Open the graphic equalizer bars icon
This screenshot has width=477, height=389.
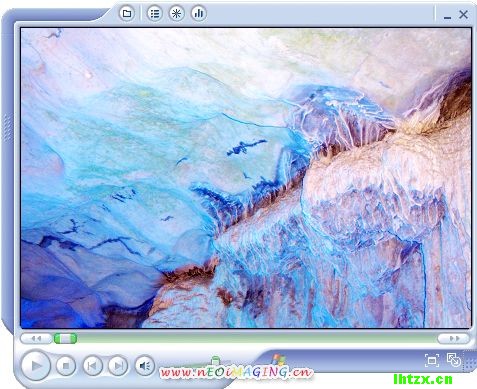click(x=199, y=14)
